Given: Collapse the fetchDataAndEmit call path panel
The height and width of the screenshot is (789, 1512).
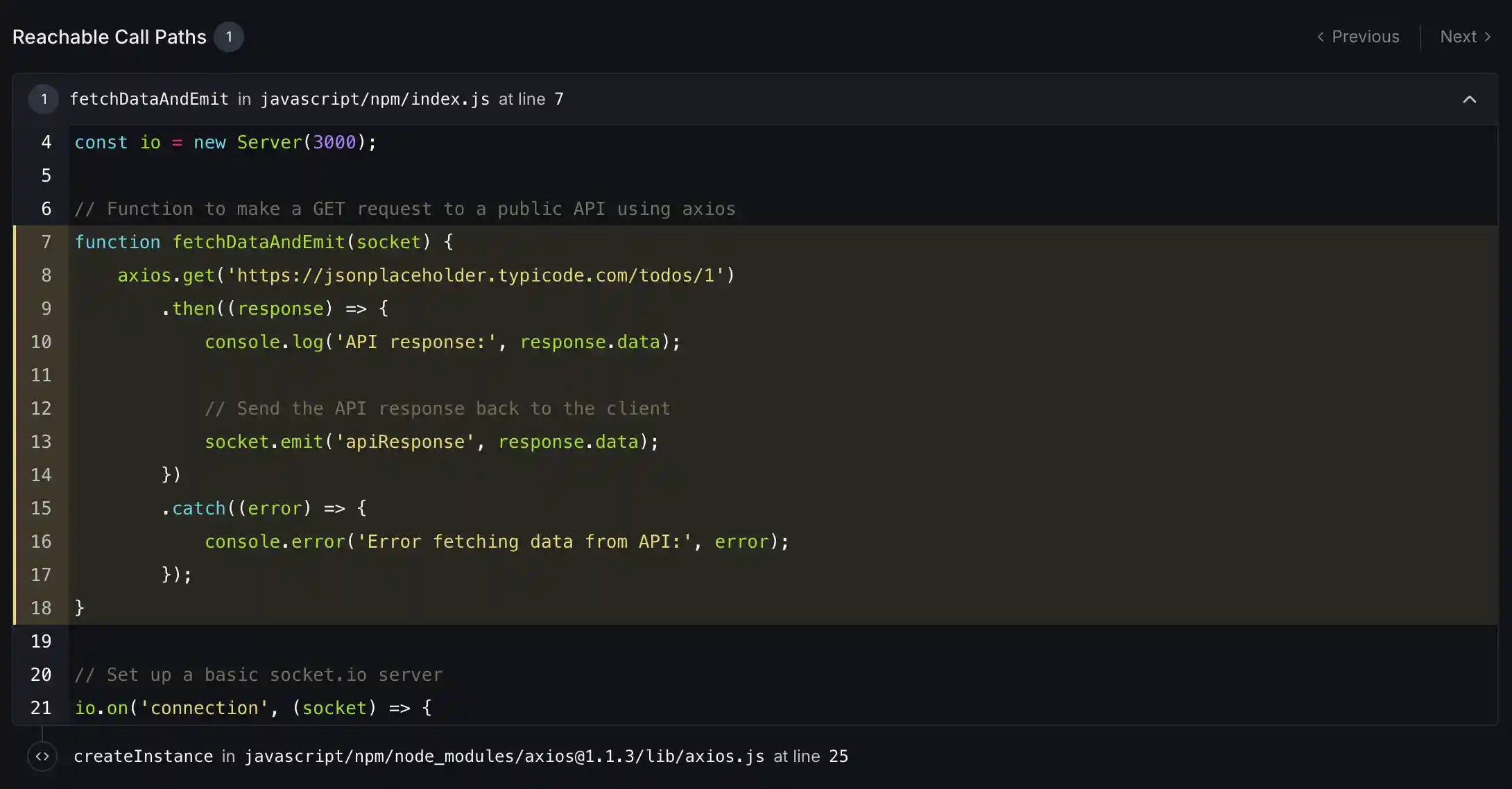Looking at the screenshot, I should click(x=1469, y=99).
